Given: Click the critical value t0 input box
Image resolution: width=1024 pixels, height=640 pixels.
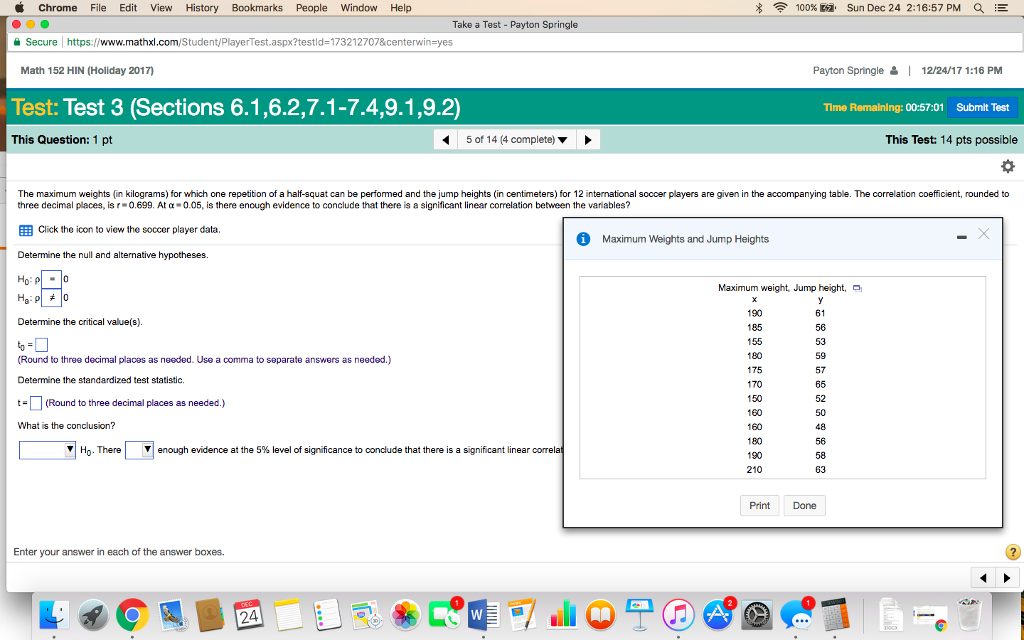Looking at the screenshot, I should [41, 345].
